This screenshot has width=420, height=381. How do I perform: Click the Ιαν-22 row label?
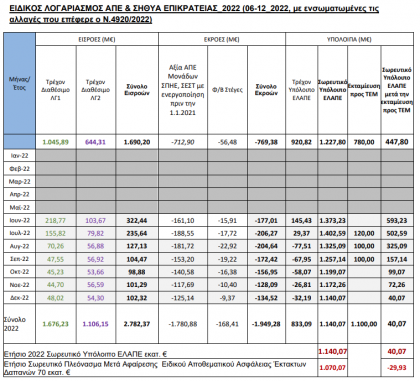pyautogui.click(x=20, y=156)
